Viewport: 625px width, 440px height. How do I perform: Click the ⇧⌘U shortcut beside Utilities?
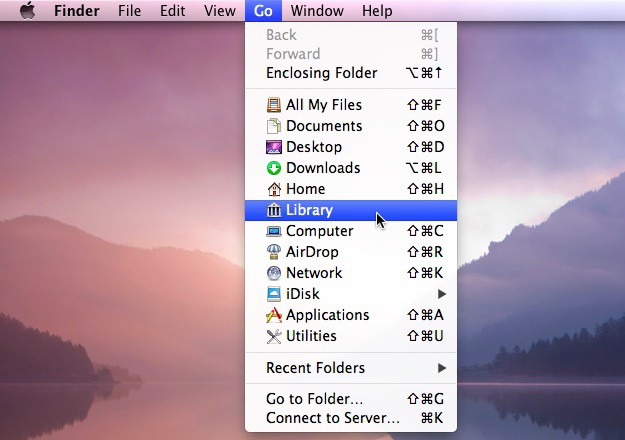click(x=425, y=336)
